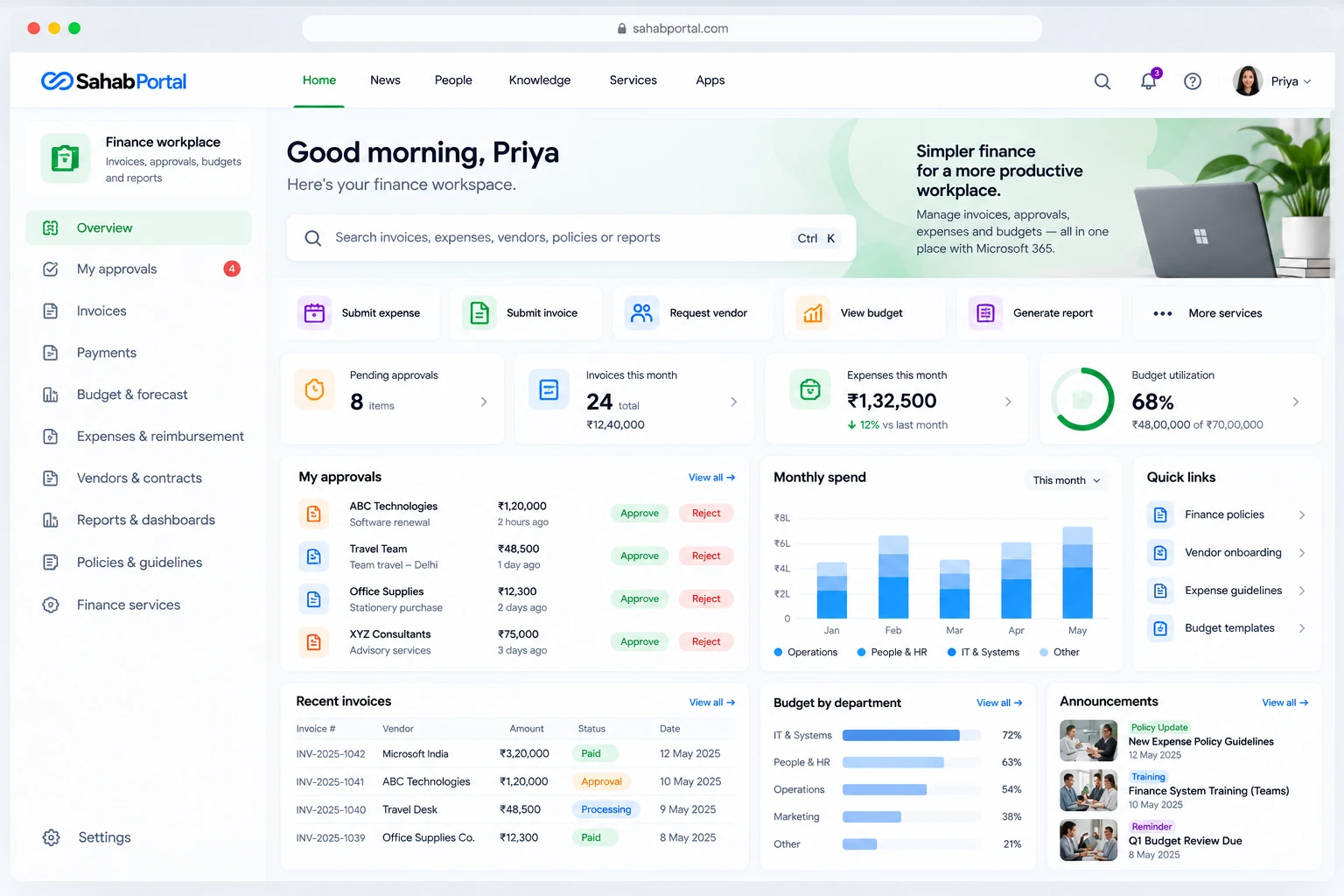Image resolution: width=1344 pixels, height=896 pixels.
Task: Click the Request vendor people icon
Action: click(642, 312)
